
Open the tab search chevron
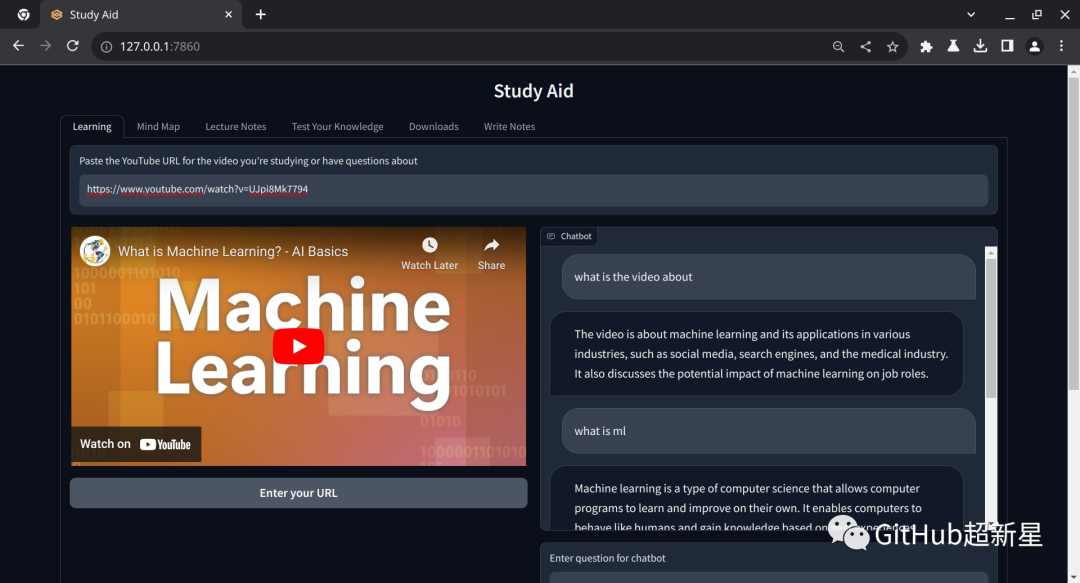(971, 14)
